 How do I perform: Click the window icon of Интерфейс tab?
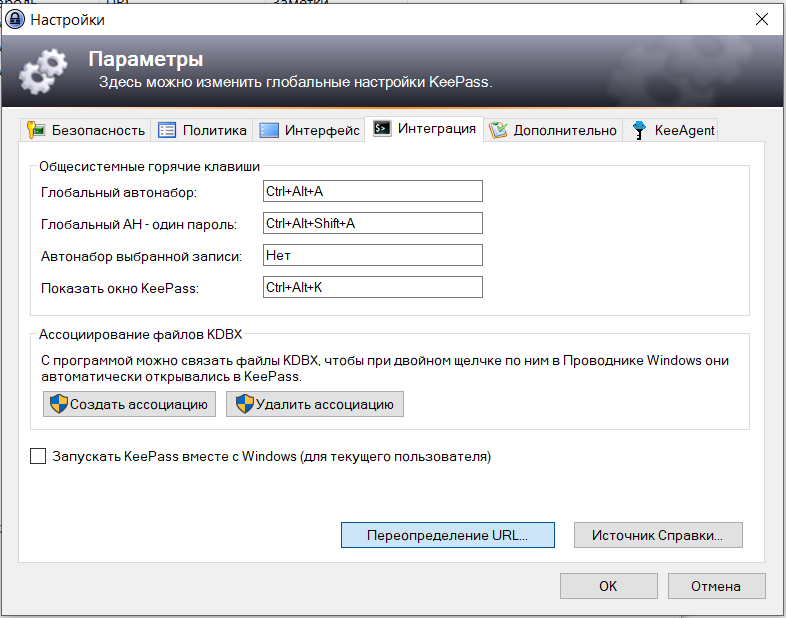click(269, 130)
